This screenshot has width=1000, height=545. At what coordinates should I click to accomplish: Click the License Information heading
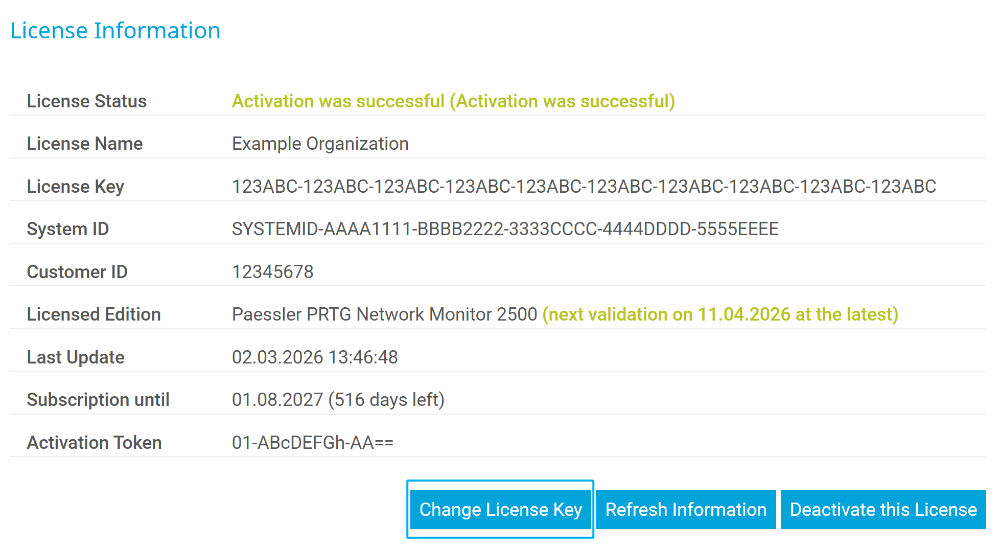115,31
